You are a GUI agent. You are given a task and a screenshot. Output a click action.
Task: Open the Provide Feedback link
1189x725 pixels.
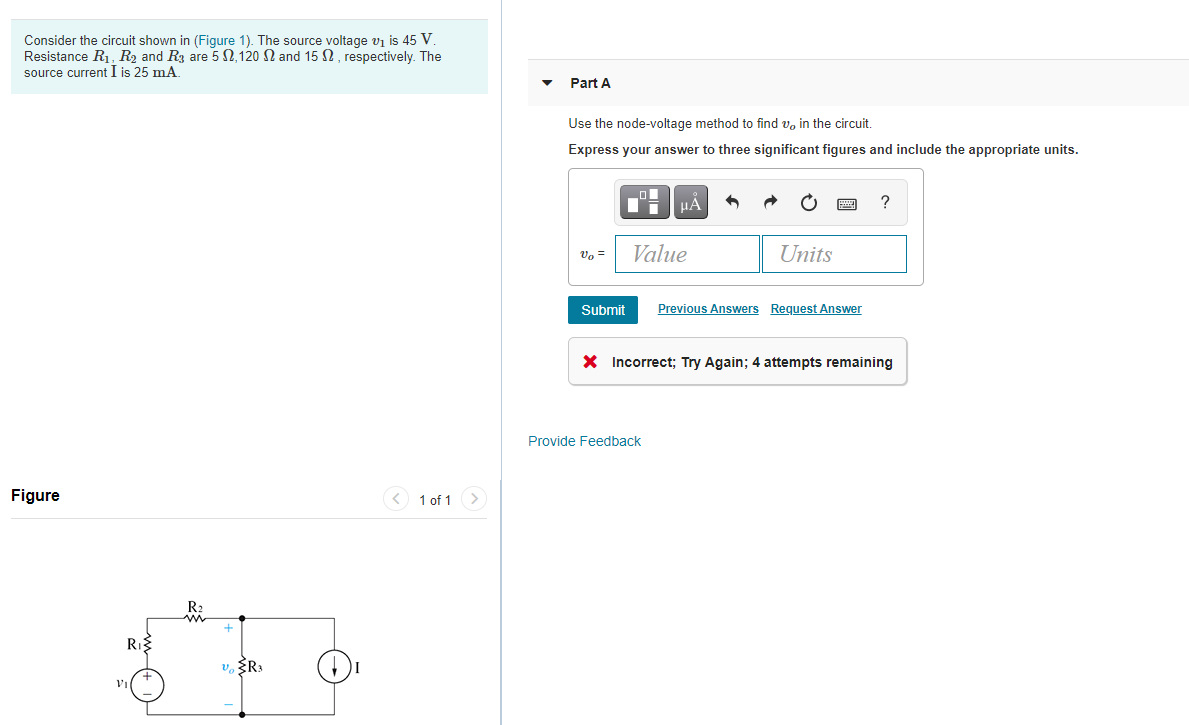click(585, 441)
